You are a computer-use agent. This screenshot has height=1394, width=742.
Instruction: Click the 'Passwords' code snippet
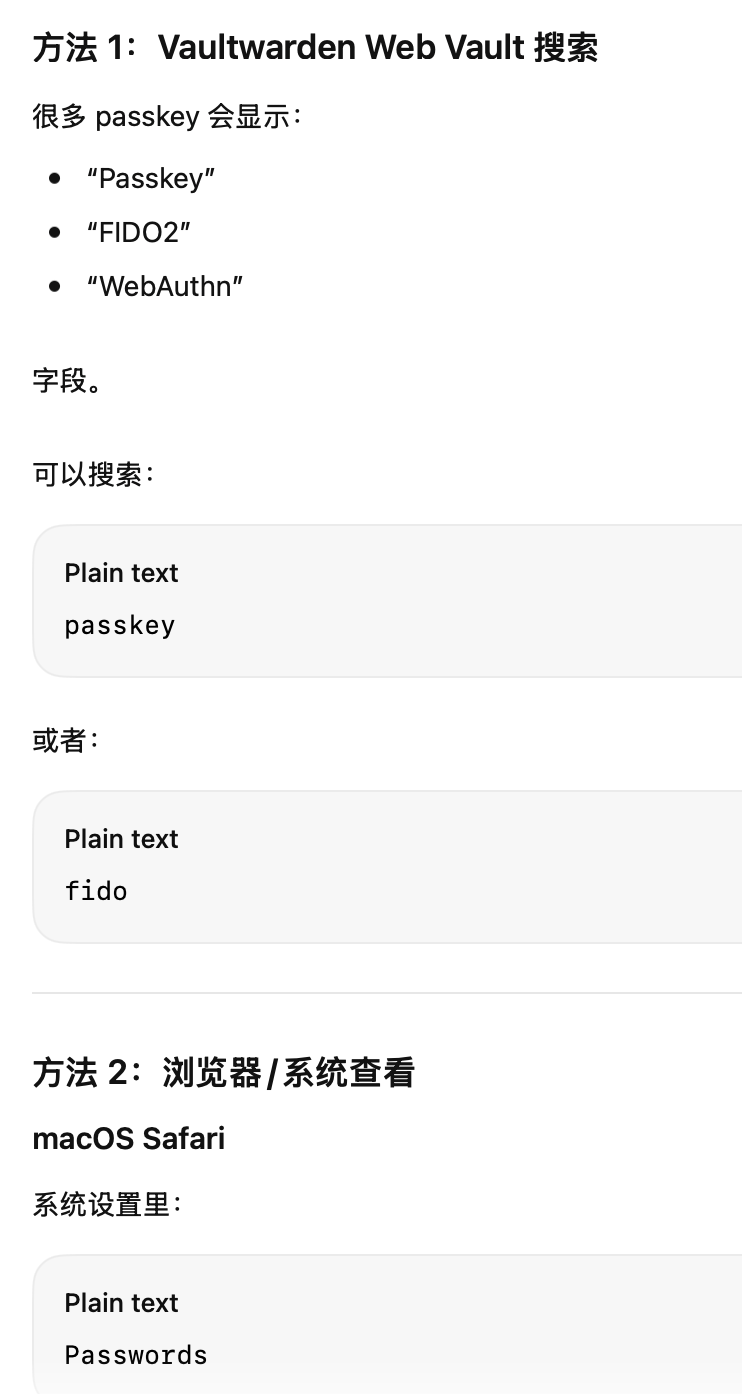tap(136, 1355)
